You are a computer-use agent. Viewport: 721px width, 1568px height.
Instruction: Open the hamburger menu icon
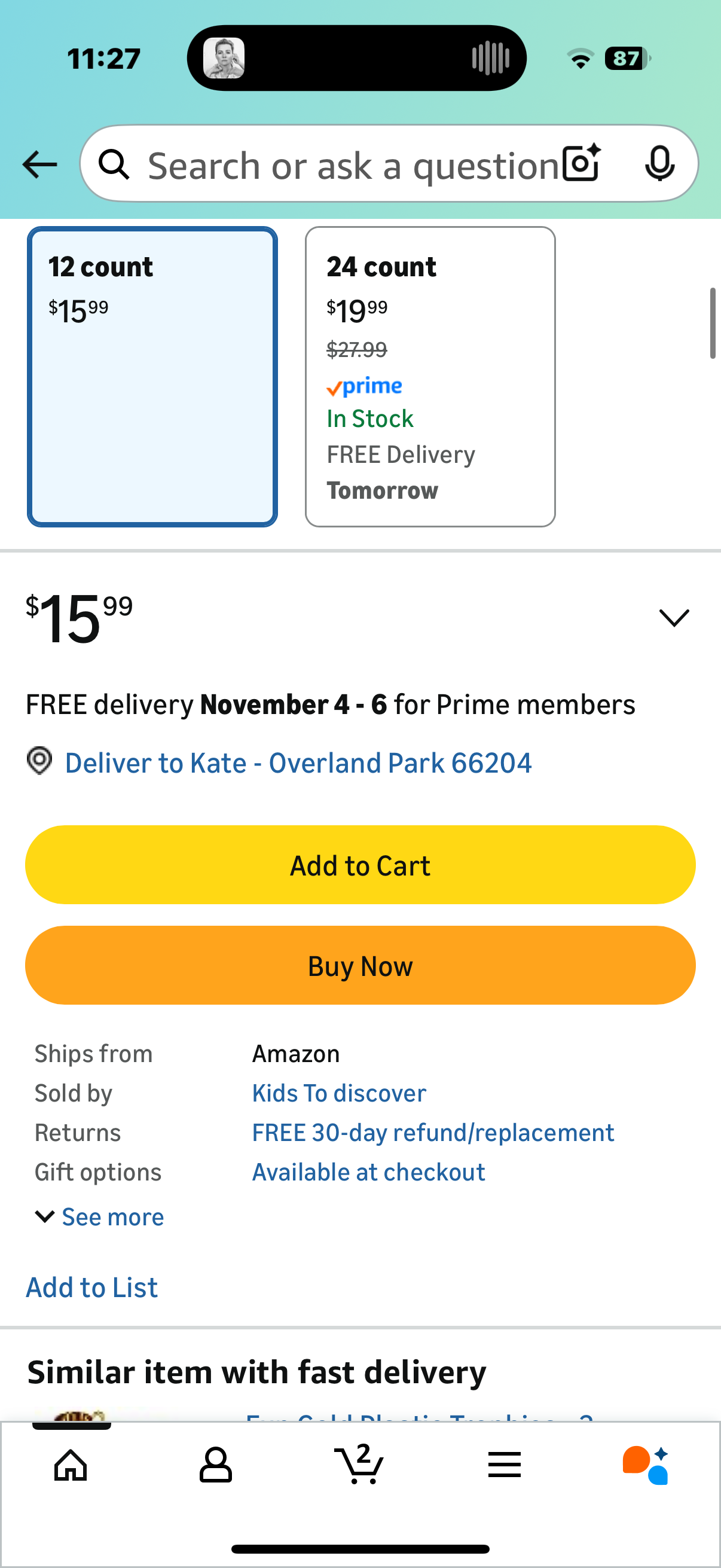[505, 1465]
